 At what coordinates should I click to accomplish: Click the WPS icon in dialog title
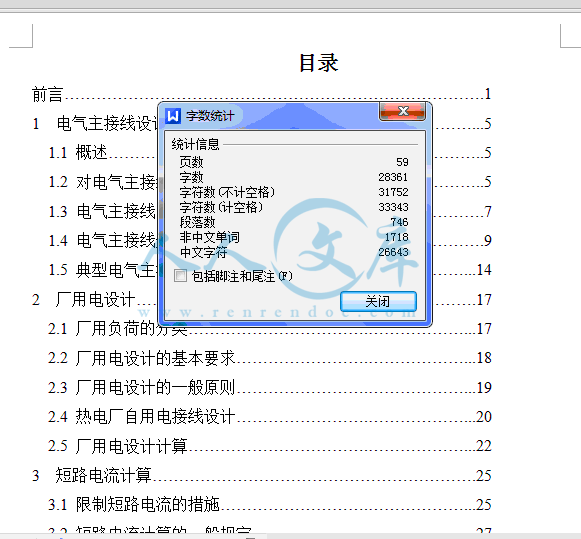coord(172,116)
